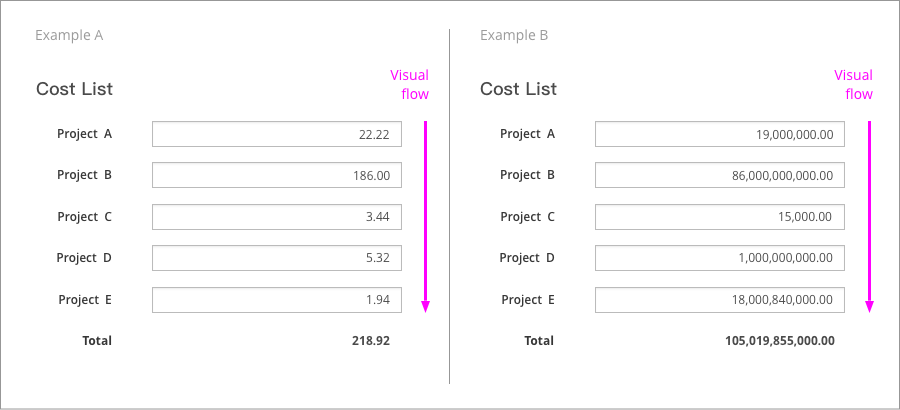900x410 pixels.
Task: Click the Total label in Example B
Action: point(539,341)
